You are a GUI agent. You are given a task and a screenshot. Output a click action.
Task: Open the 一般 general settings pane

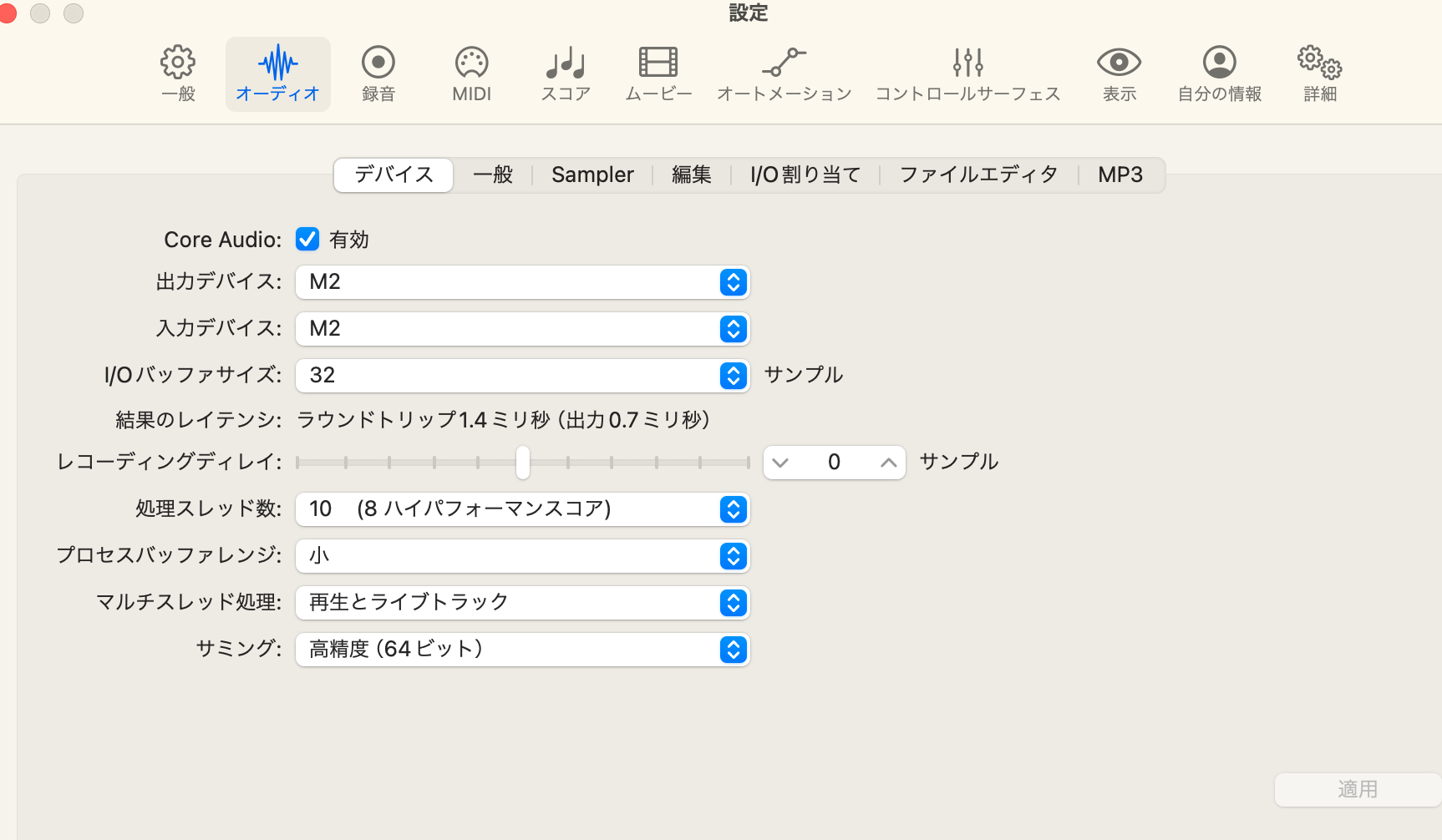[x=178, y=73]
